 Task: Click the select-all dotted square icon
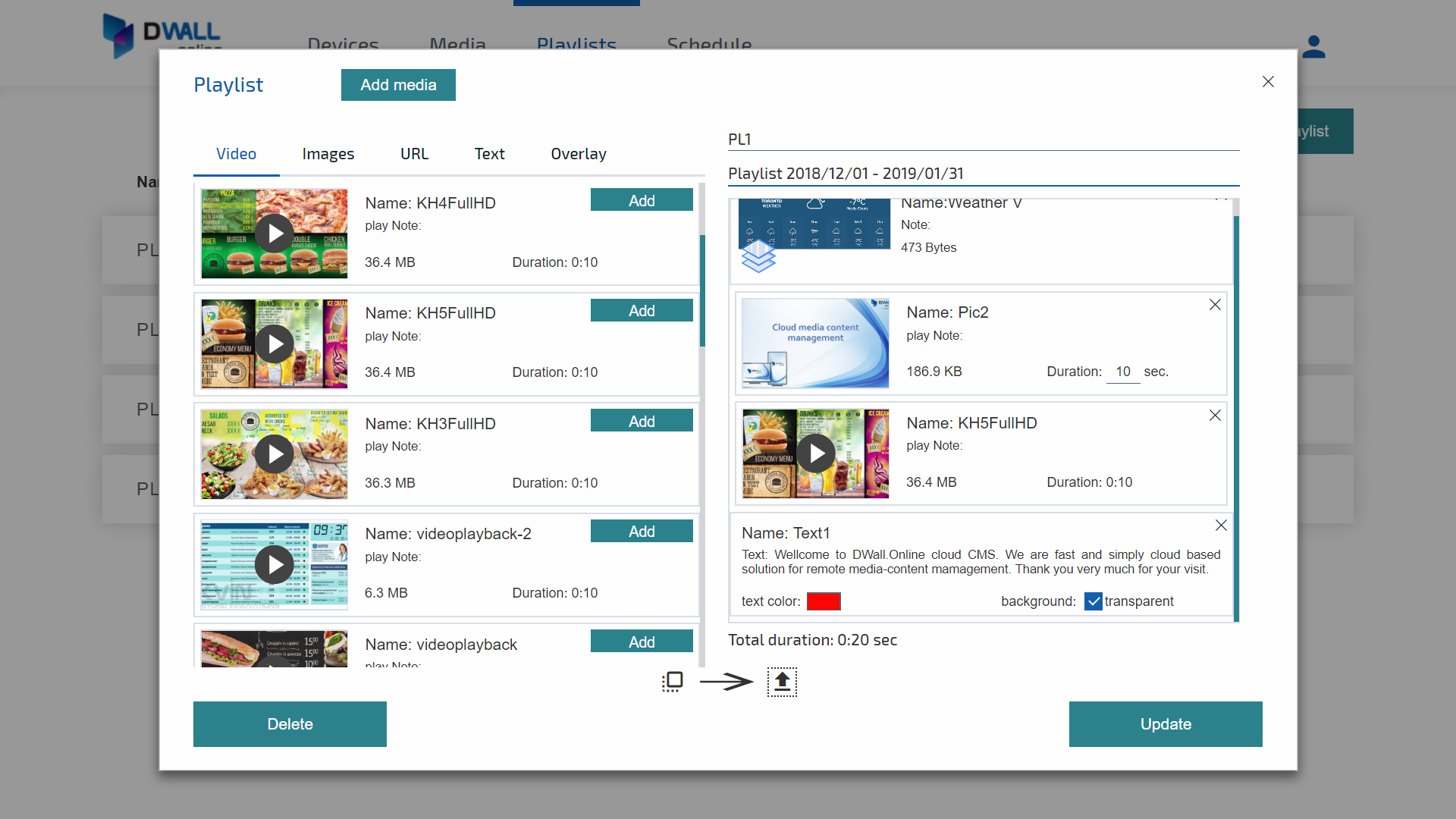pos(672,682)
